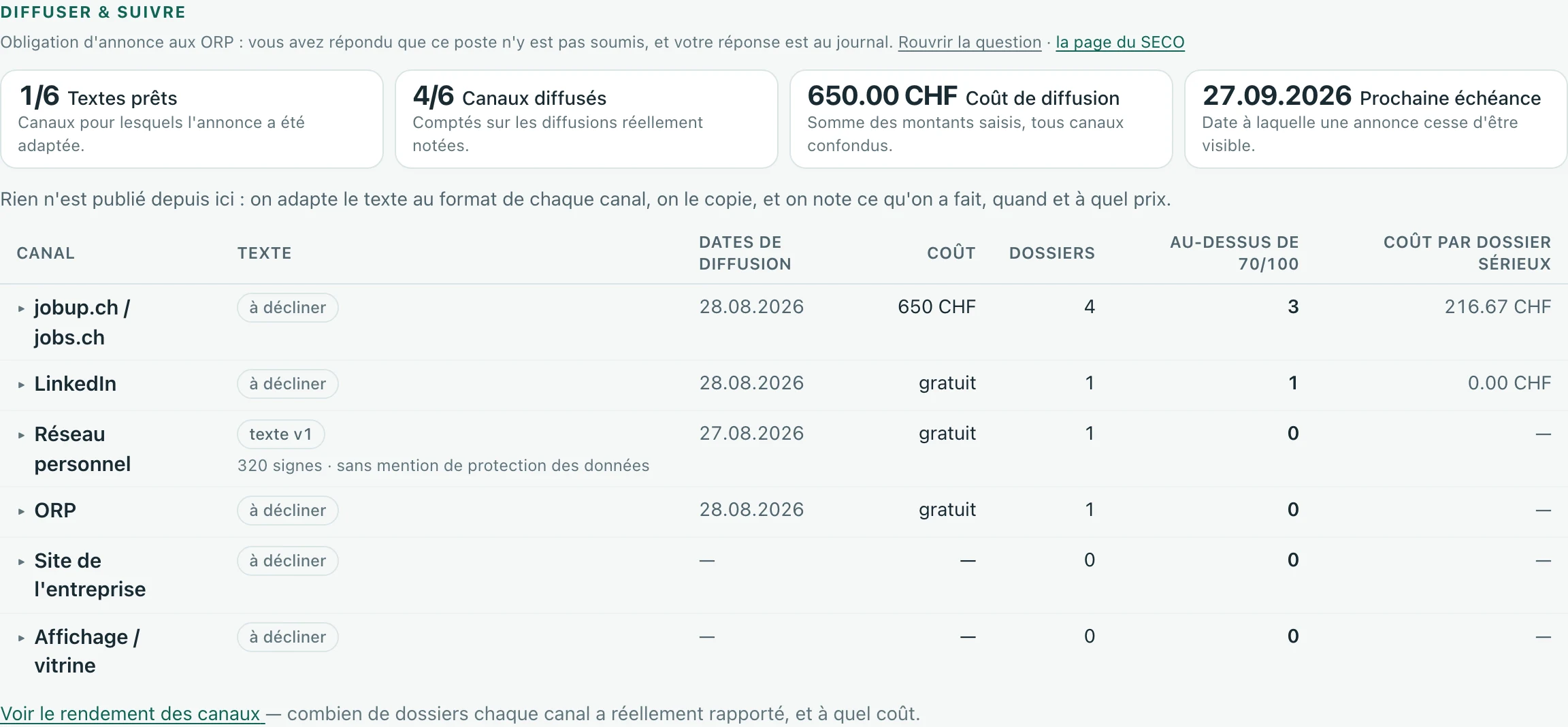Open the Rouvrir la question link
The image size is (1568, 727).
pyautogui.click(x=970, y=42)
